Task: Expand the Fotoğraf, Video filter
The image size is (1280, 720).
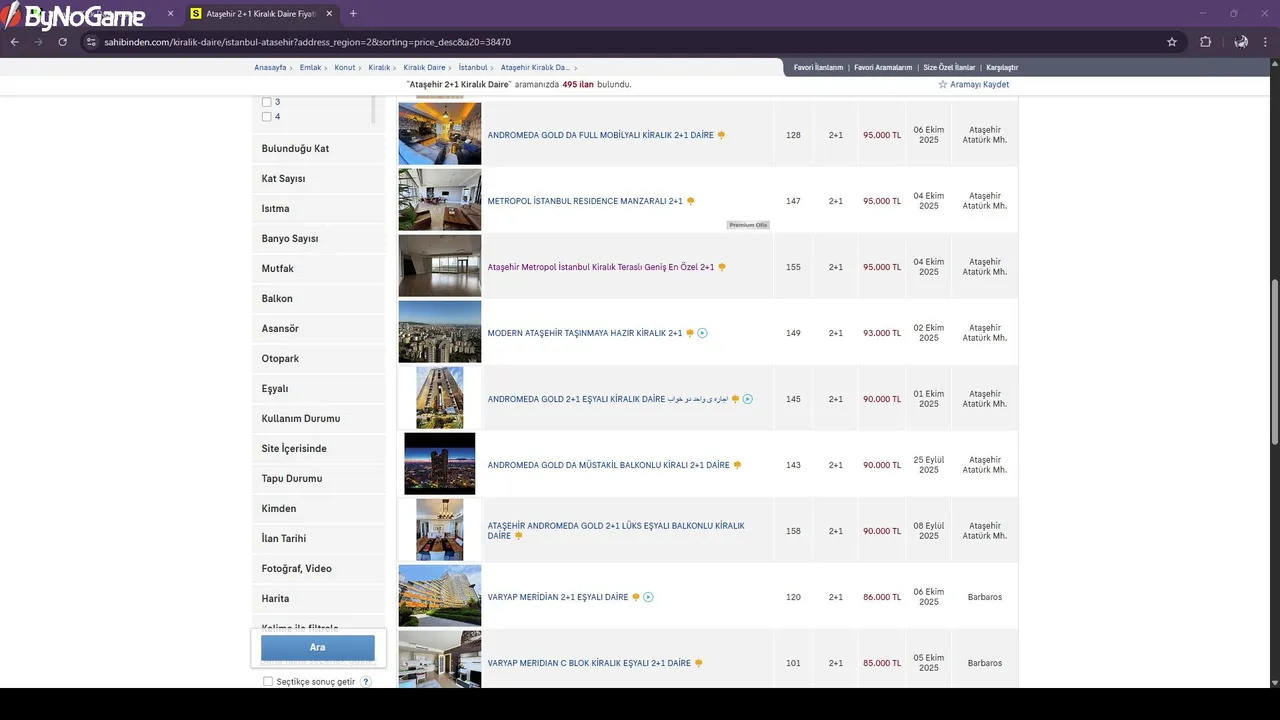Action: [x=318, y=569]
